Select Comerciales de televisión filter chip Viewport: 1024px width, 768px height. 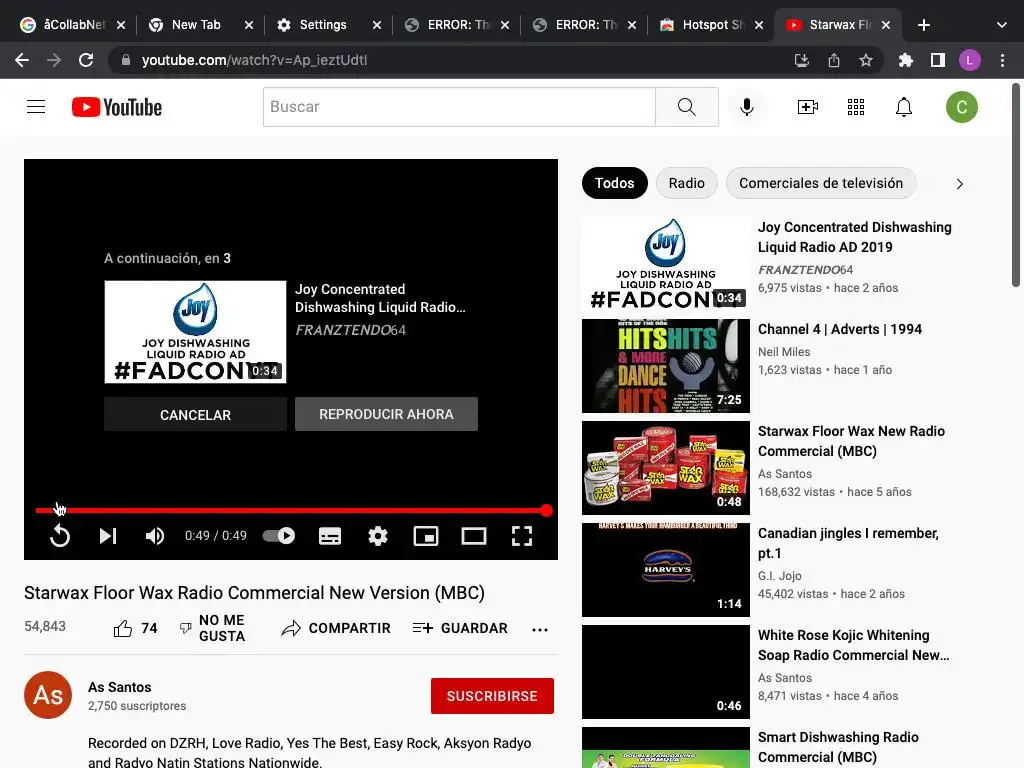click(x=821, y=183)
